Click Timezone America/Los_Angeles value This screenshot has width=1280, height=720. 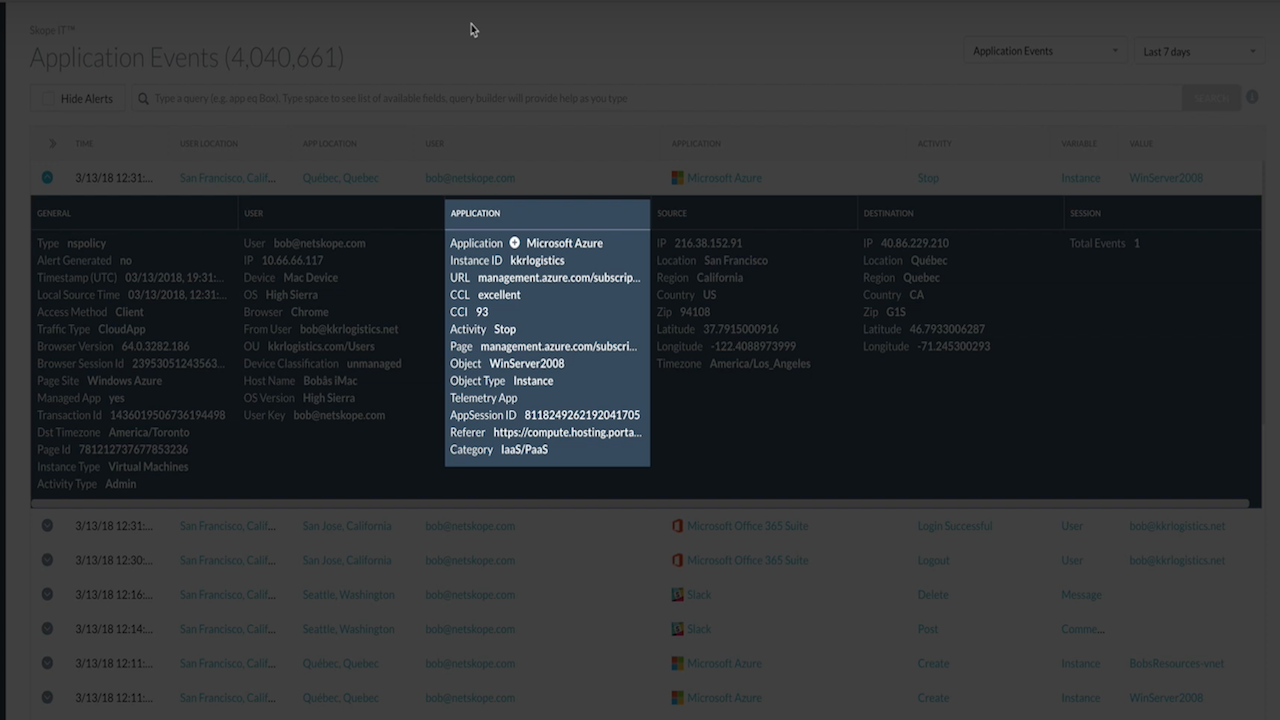pos(760,364)
